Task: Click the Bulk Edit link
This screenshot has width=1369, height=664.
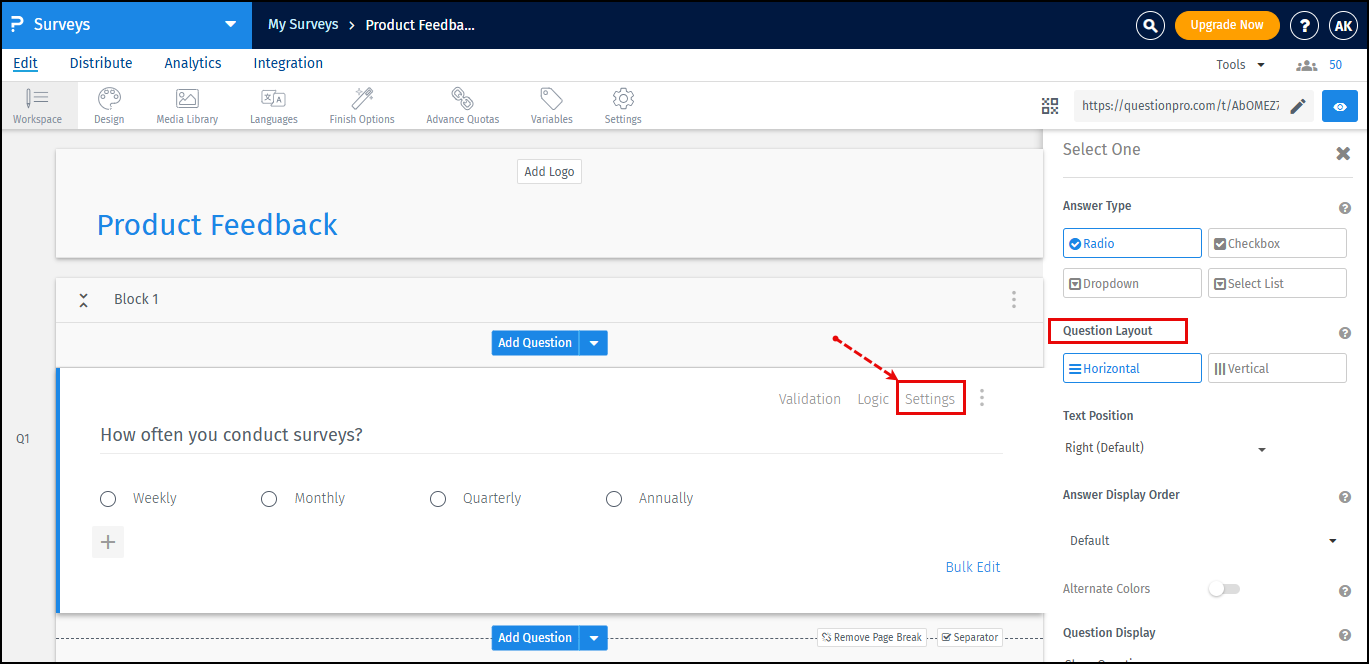Action: [x=972, y=566]
